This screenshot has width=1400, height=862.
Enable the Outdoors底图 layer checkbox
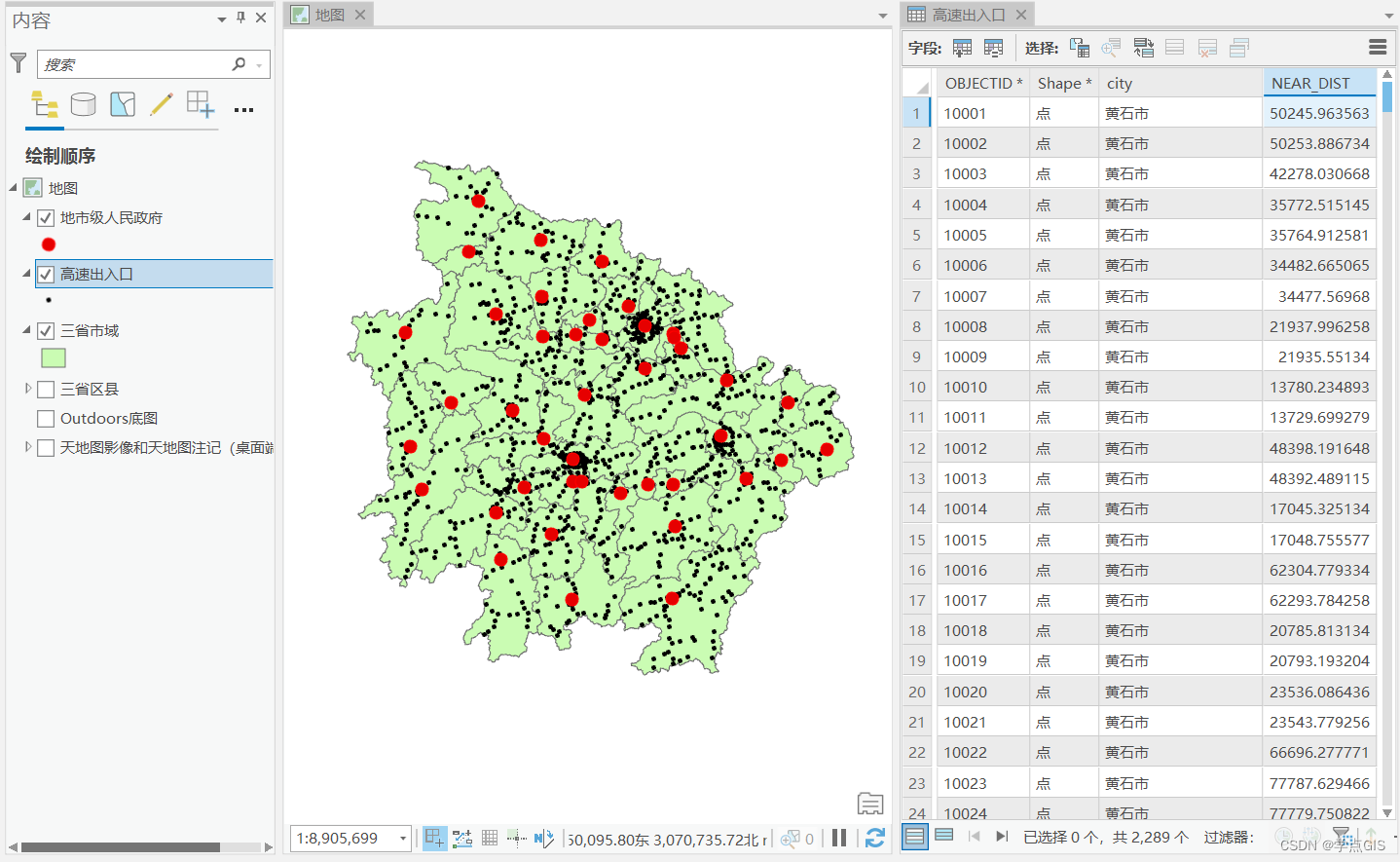[46, 419]
